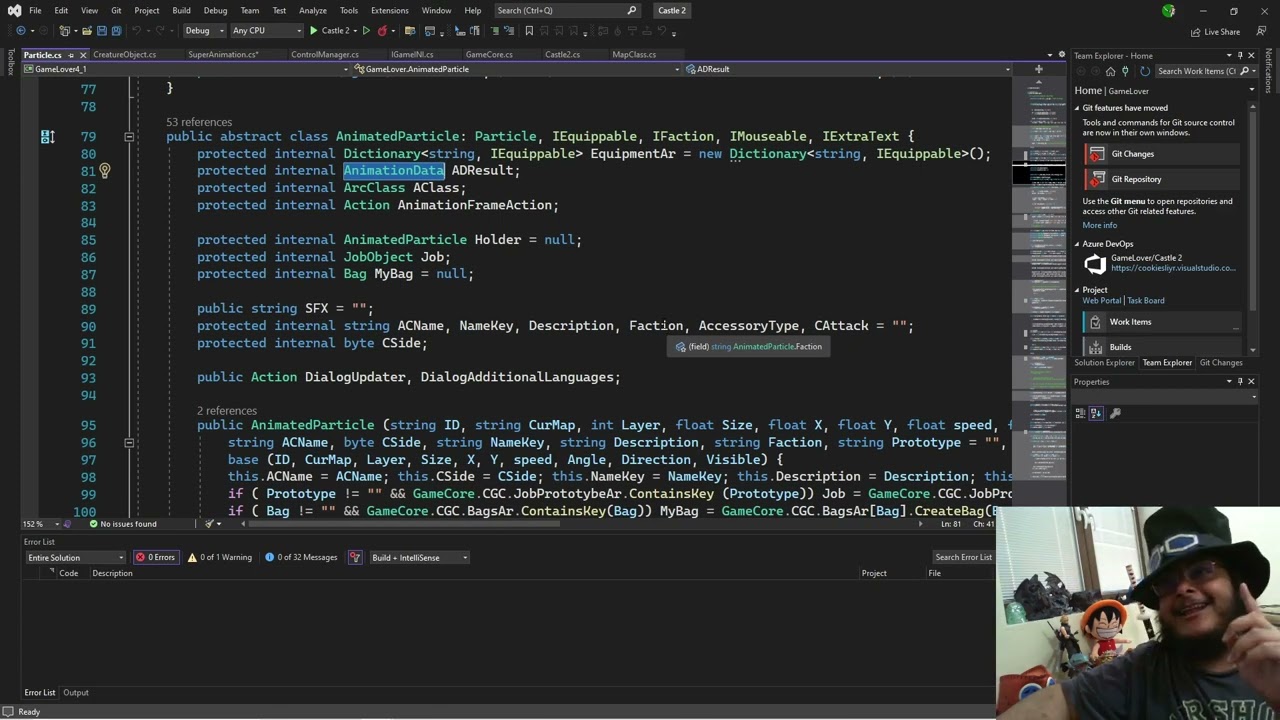Screen dimensions: 1280x720
Task: Click the Categorized icon in Properties panel
Action: (1081, 413)
